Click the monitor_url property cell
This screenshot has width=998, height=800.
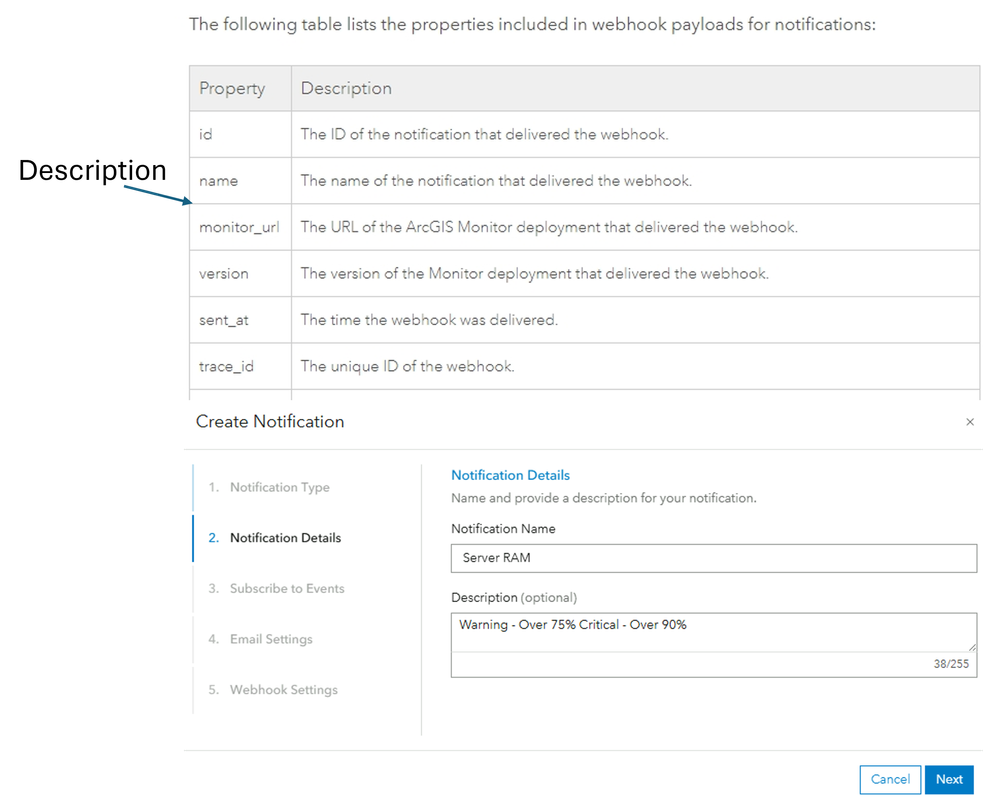(239, 227)
